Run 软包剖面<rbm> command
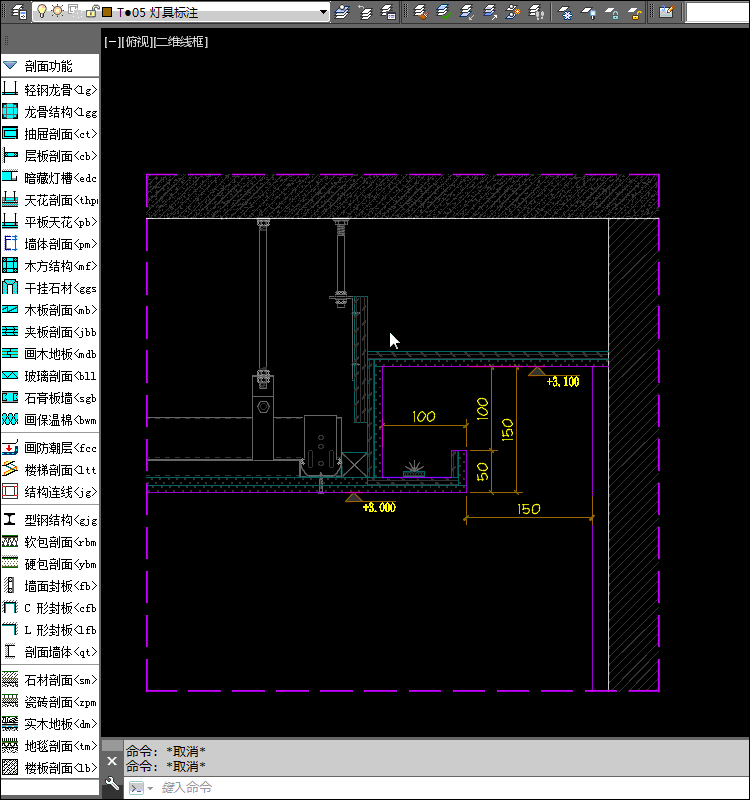 pos(50,542)
